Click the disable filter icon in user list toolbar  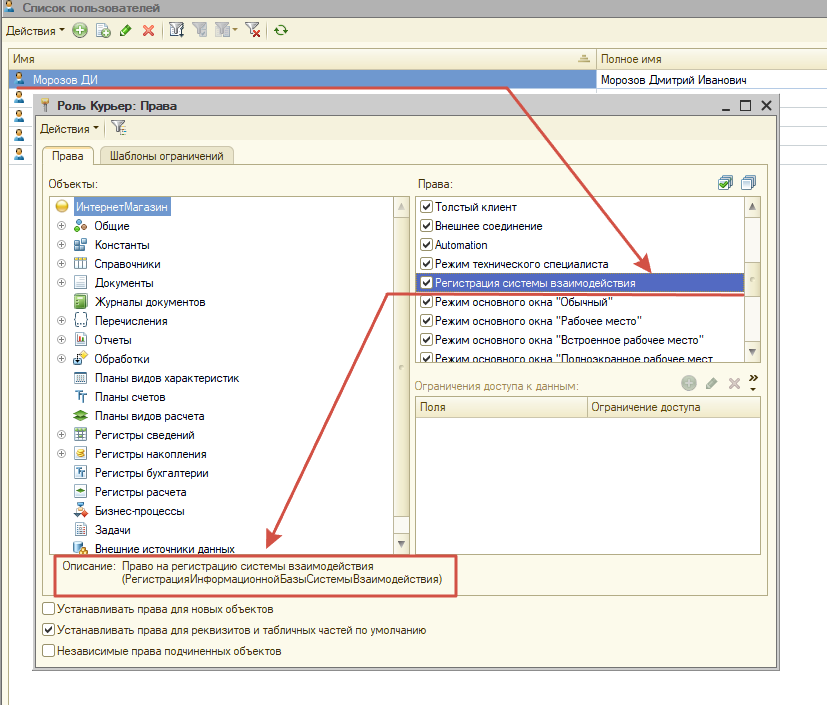(253, 31)
